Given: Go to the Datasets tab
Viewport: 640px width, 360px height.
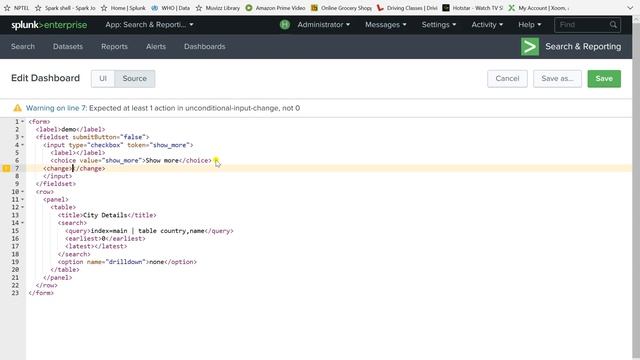Looking at the screenshot, I should tap(68, 47).
